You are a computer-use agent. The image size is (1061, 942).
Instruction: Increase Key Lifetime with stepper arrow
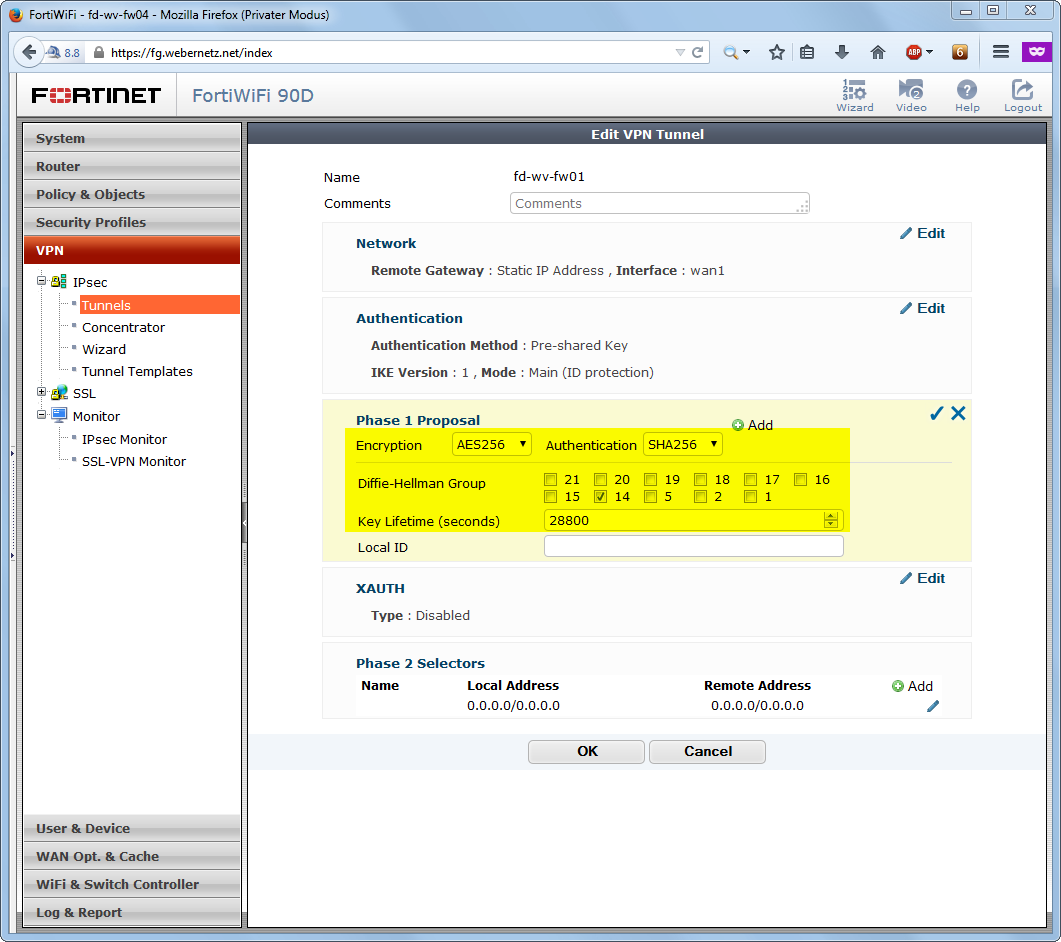tap(830, 516)
